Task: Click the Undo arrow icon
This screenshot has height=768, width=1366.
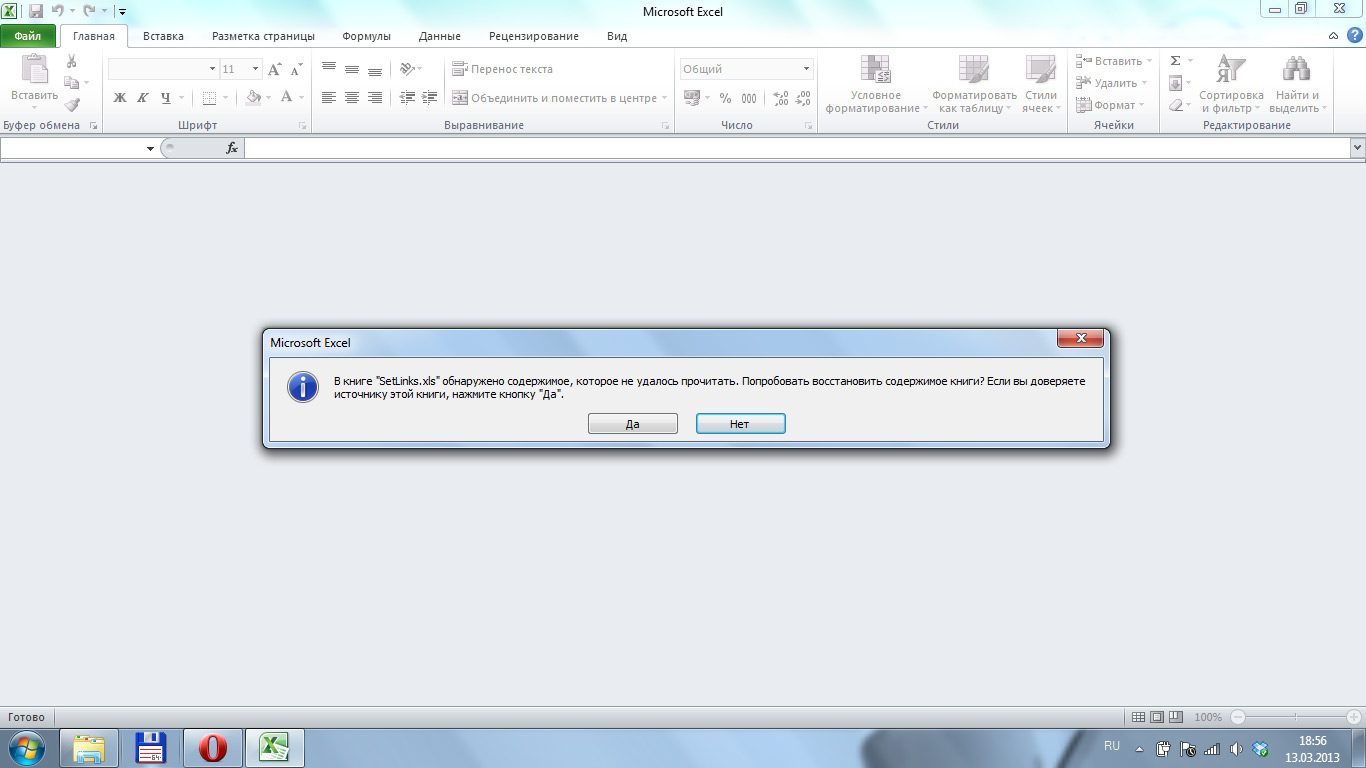Action: pyautogui.click(x=58, y=11)
